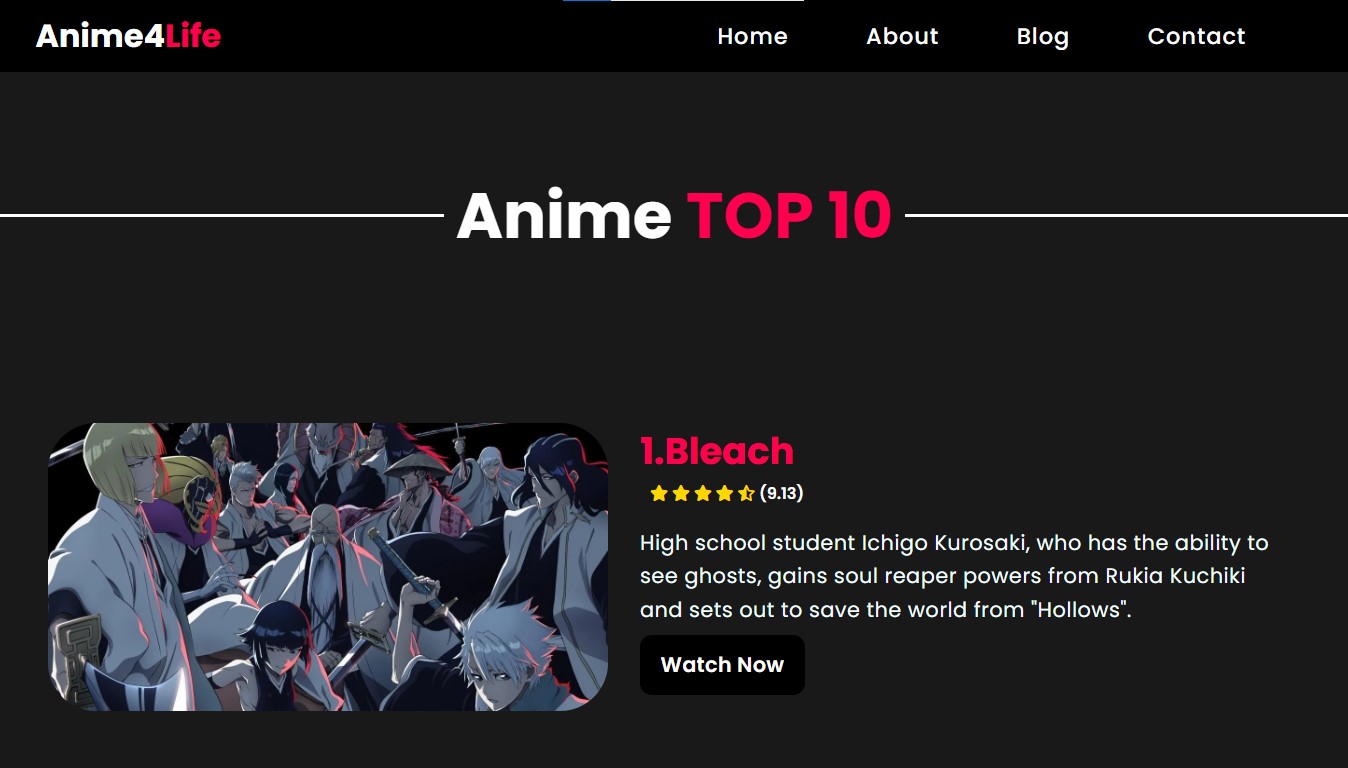This screenshot has height=768, width=1348.
Task: Select Contact in the top navigation
Action: point(1196,36)
